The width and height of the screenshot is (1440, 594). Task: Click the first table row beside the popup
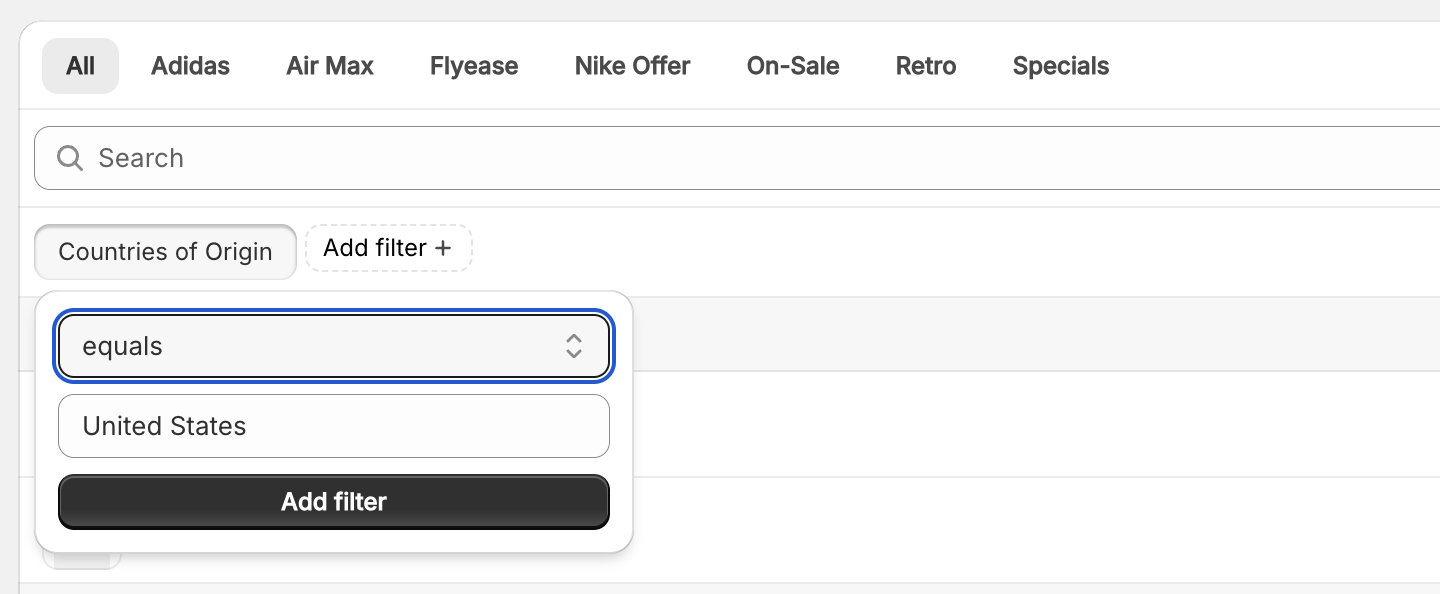tap(1000, 424)
